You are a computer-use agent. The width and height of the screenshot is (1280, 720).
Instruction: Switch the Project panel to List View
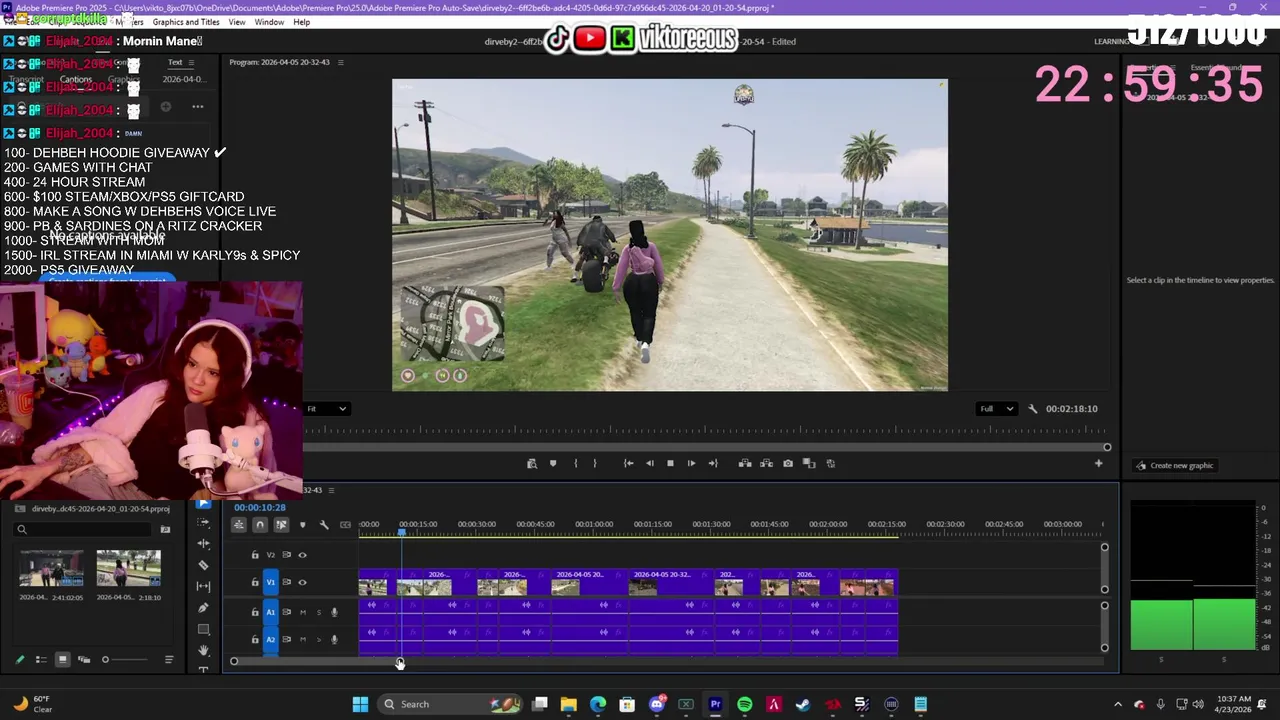[41, 659]
